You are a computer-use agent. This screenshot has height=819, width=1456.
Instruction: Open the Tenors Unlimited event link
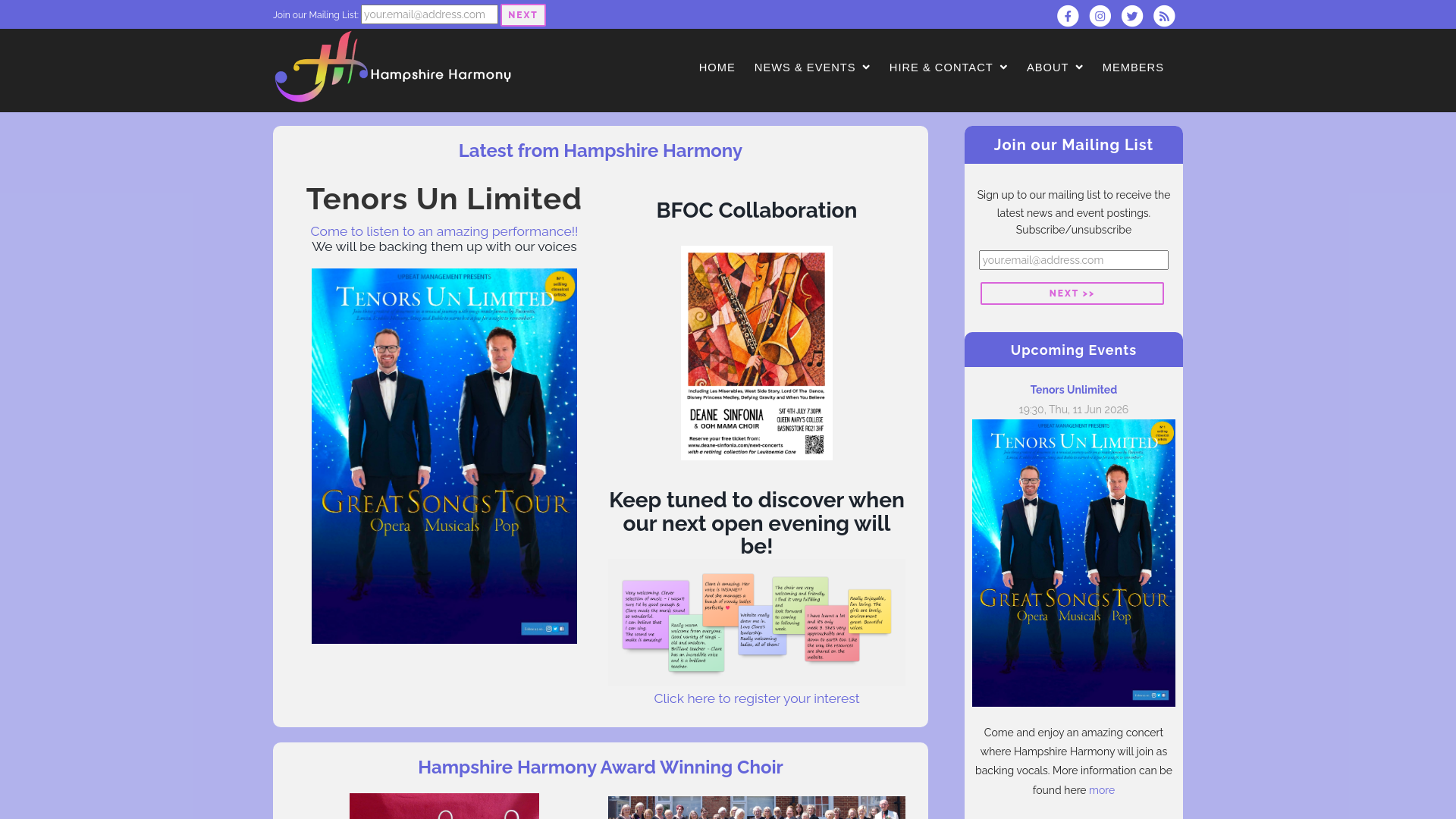point(1073,390)
